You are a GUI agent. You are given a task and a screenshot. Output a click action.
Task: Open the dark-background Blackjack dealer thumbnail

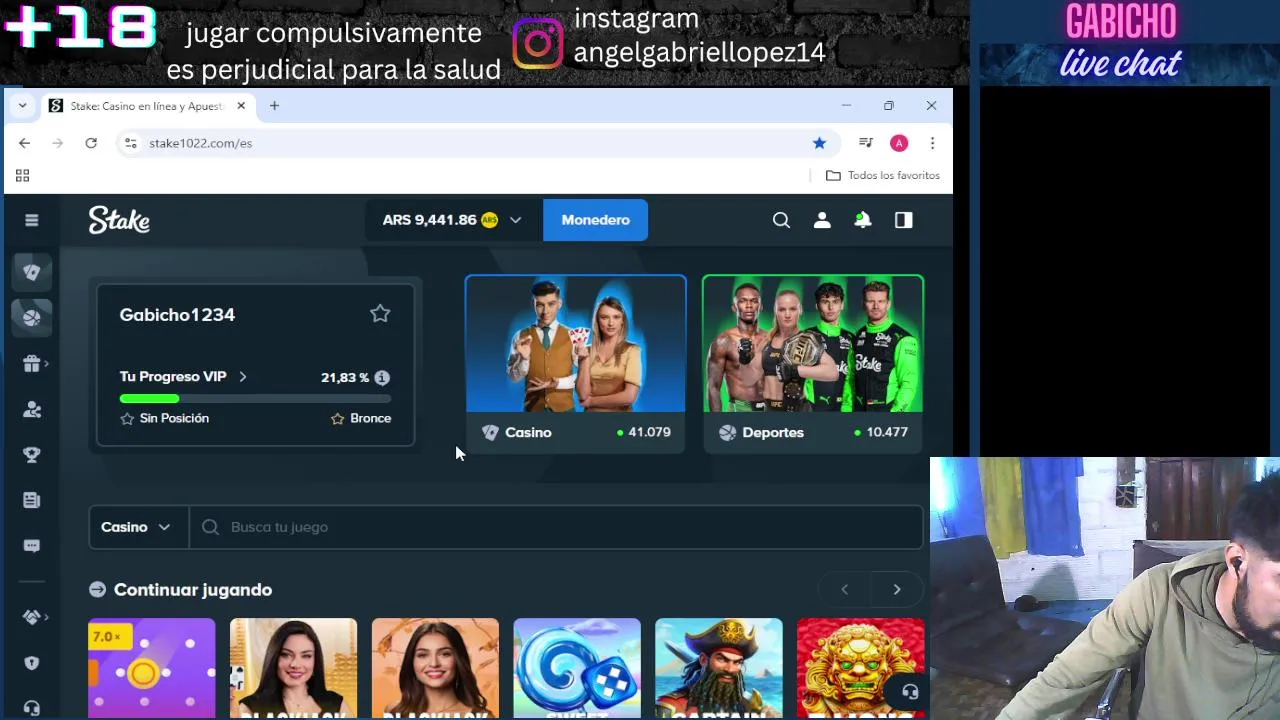tap(293, 668)
